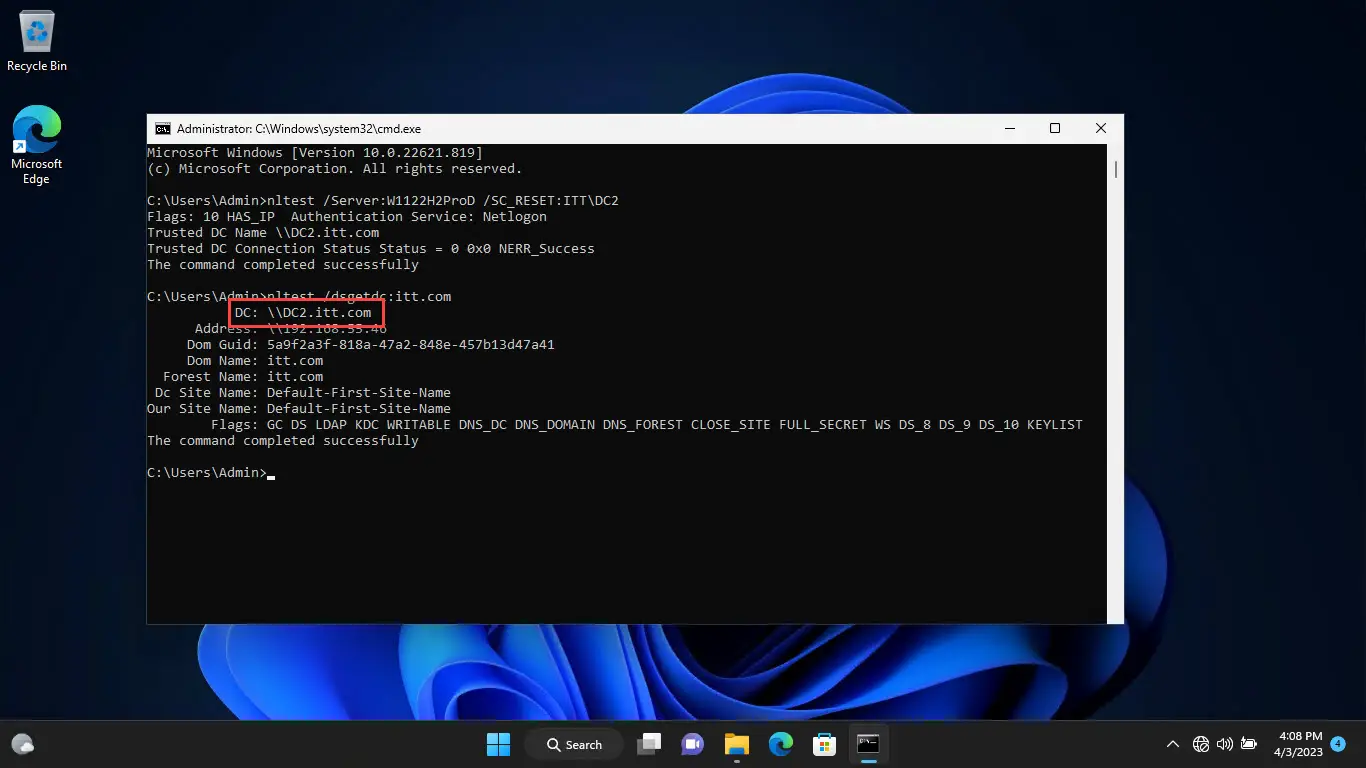Open File Explorer from the taskbar
The image size is (1366, 768).
(737, 744)
